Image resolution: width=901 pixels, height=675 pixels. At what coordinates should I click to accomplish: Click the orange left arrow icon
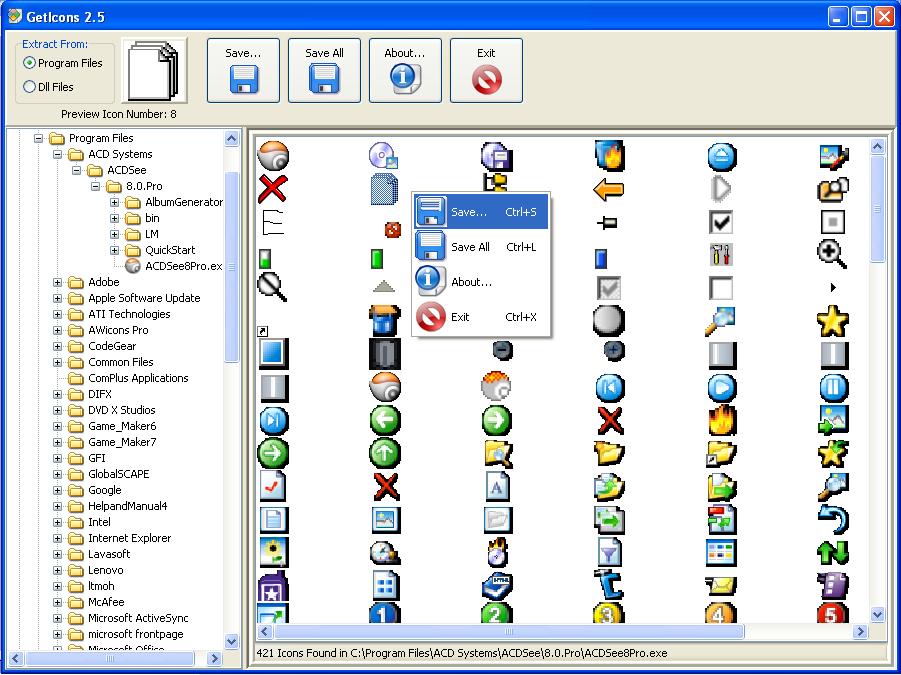pyautogui.click(x=609, y=189)
